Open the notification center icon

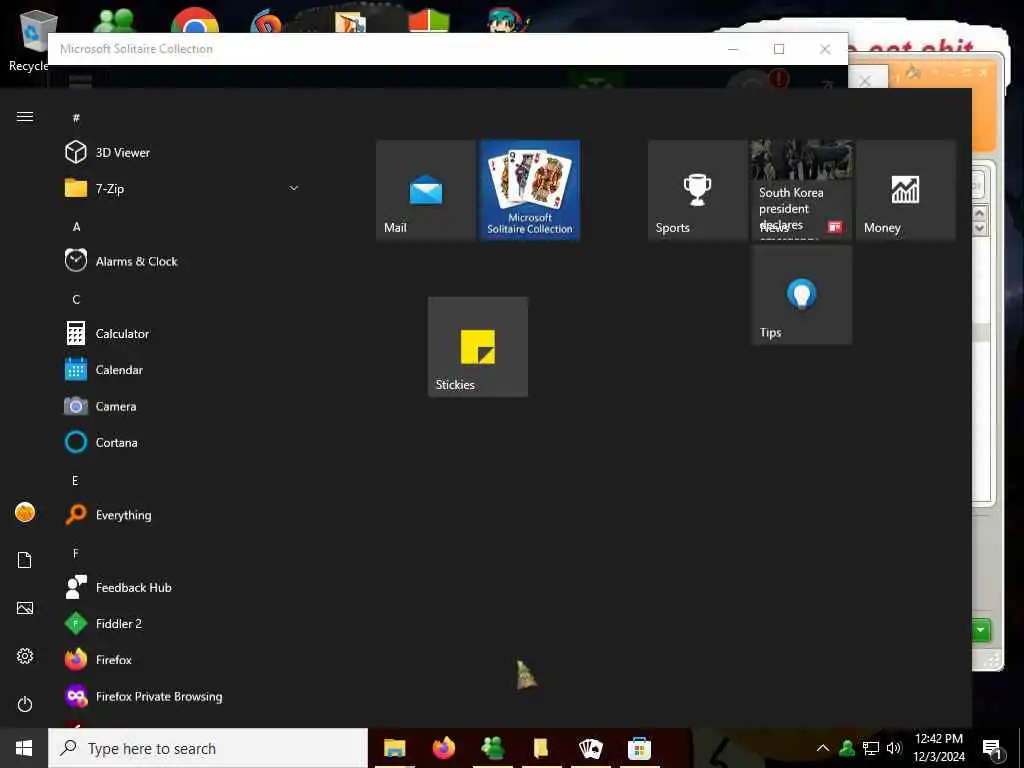click(993, 749)
